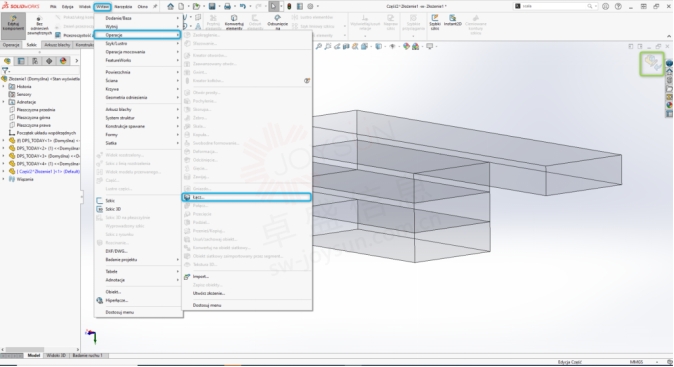
Task: Click the search input field at the top right
Action: pos(554,6)
